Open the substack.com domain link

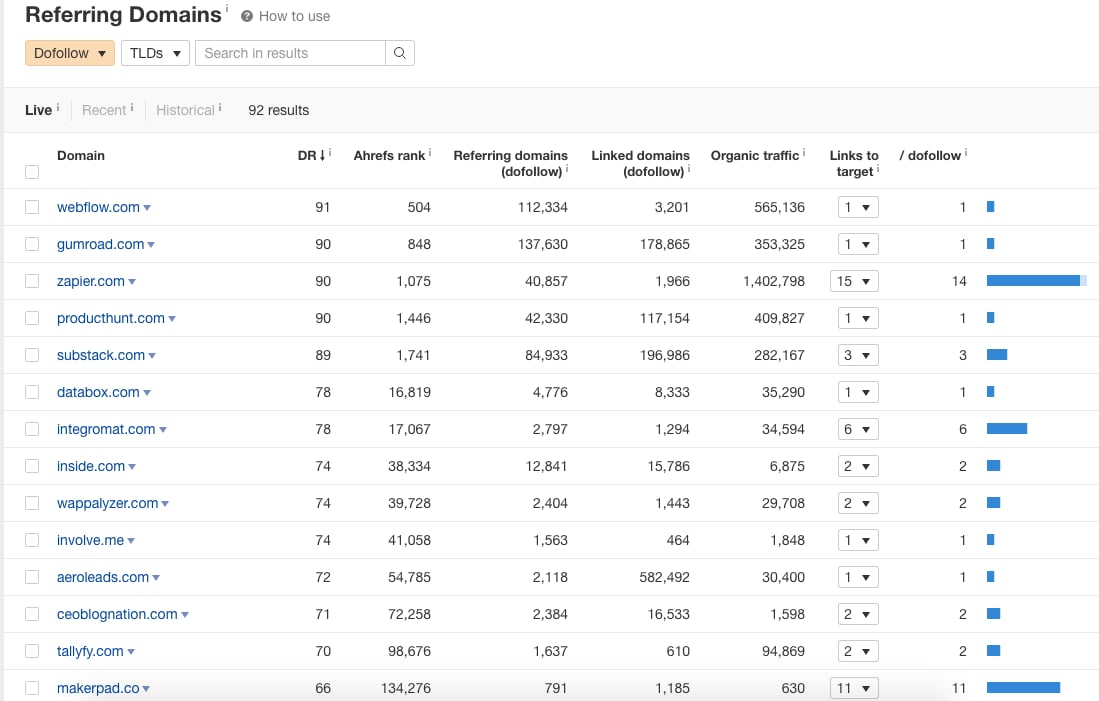click(x=101, y=355)
